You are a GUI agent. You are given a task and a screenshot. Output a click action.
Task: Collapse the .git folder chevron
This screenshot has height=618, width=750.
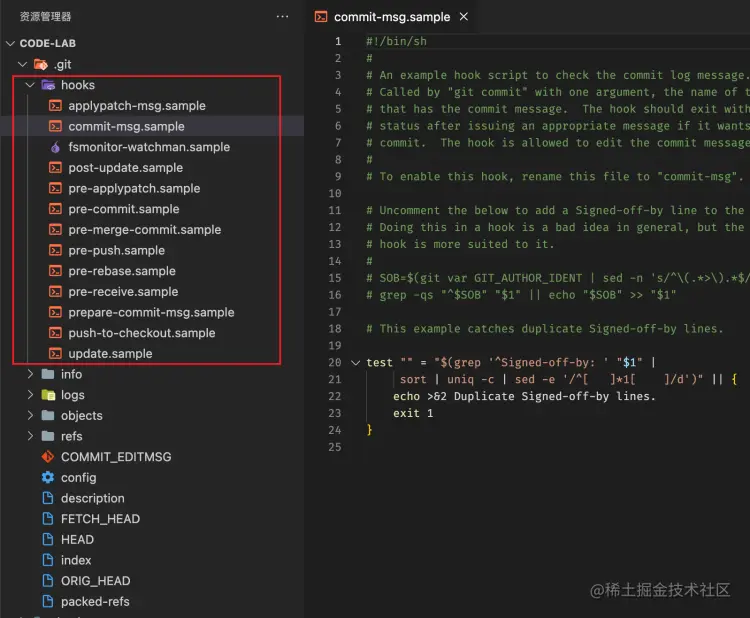tap(22, 64)
